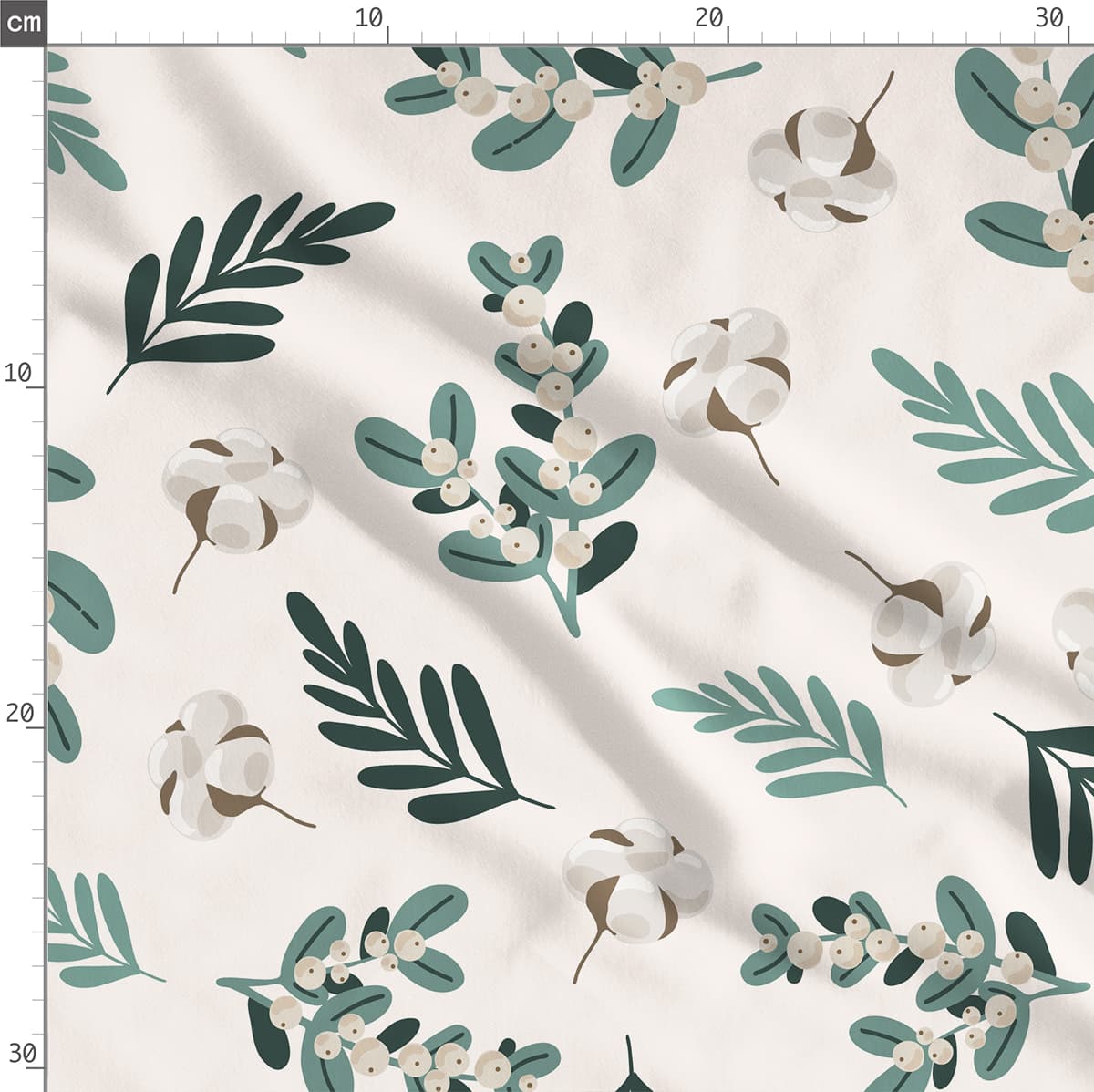The width and height of the screenshot is (1094, 1092).
Task: Click the 20 mark on the left ruler
Action: 18,713
